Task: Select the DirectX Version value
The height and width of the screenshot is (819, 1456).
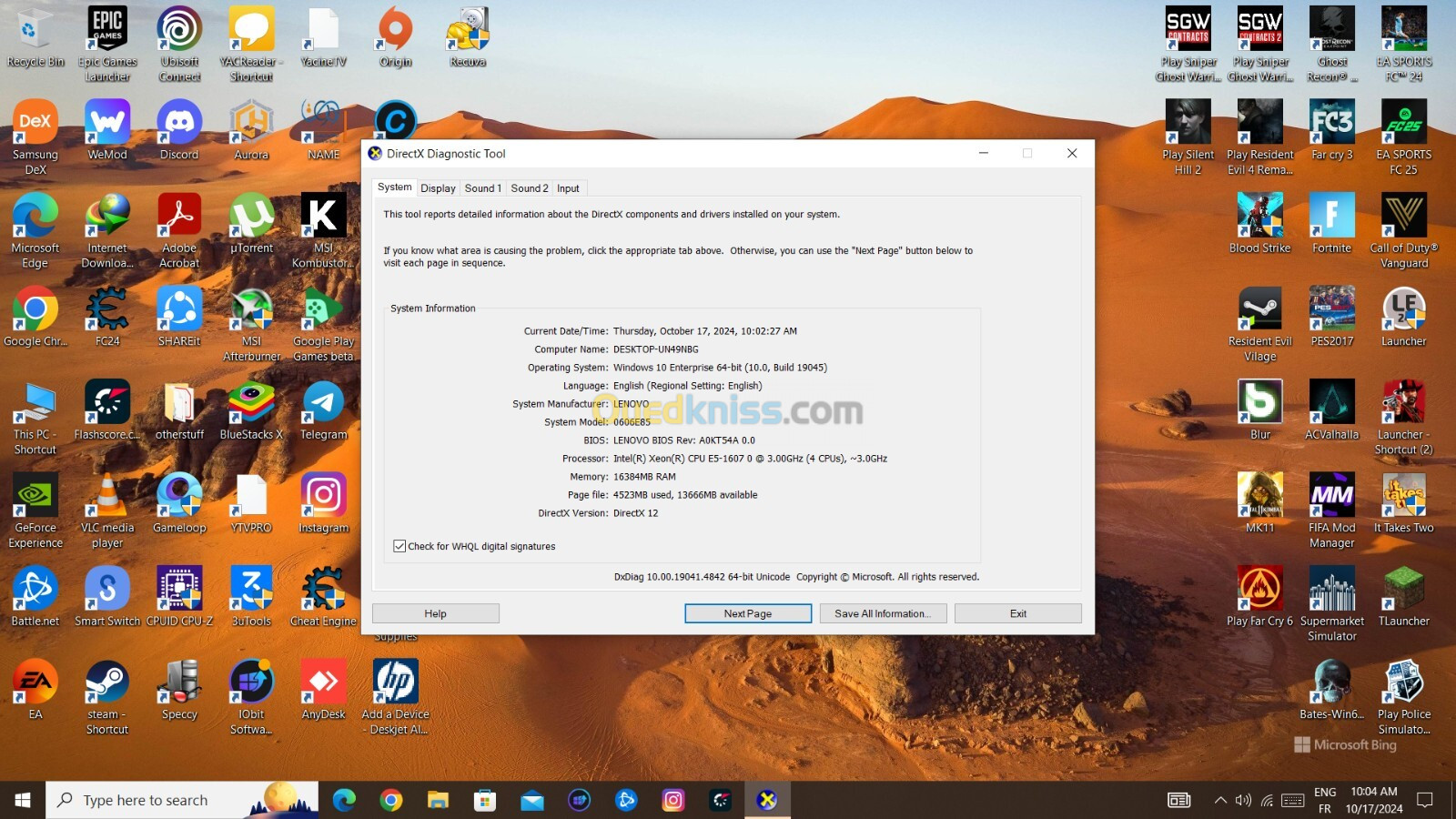Action: (x=635, y=513)
